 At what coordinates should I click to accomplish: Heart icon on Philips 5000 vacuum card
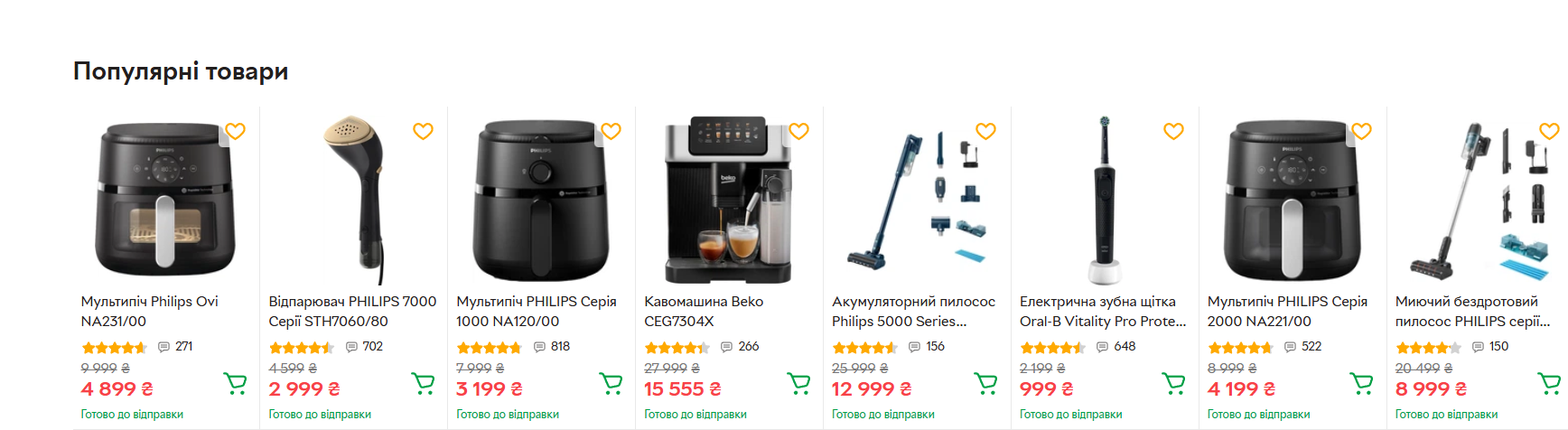(x=985, y=131)
